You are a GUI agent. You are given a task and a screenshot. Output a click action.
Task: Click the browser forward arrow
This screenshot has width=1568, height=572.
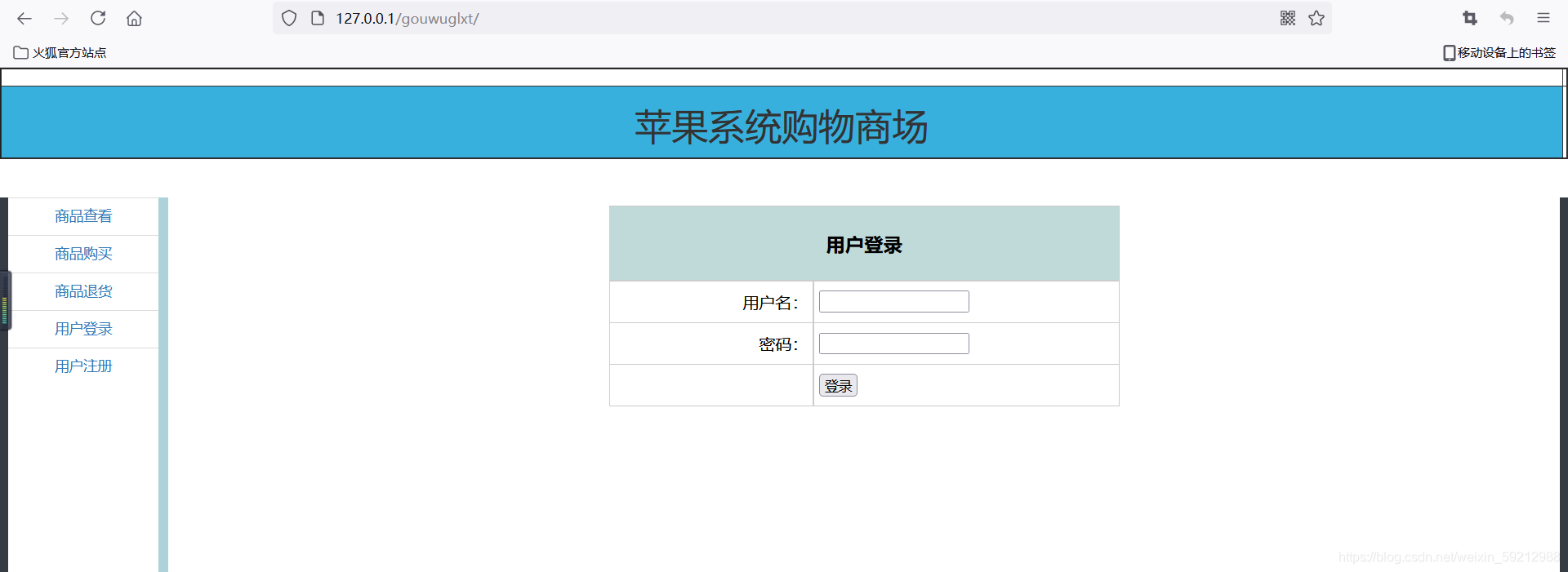tap(61, 18)
